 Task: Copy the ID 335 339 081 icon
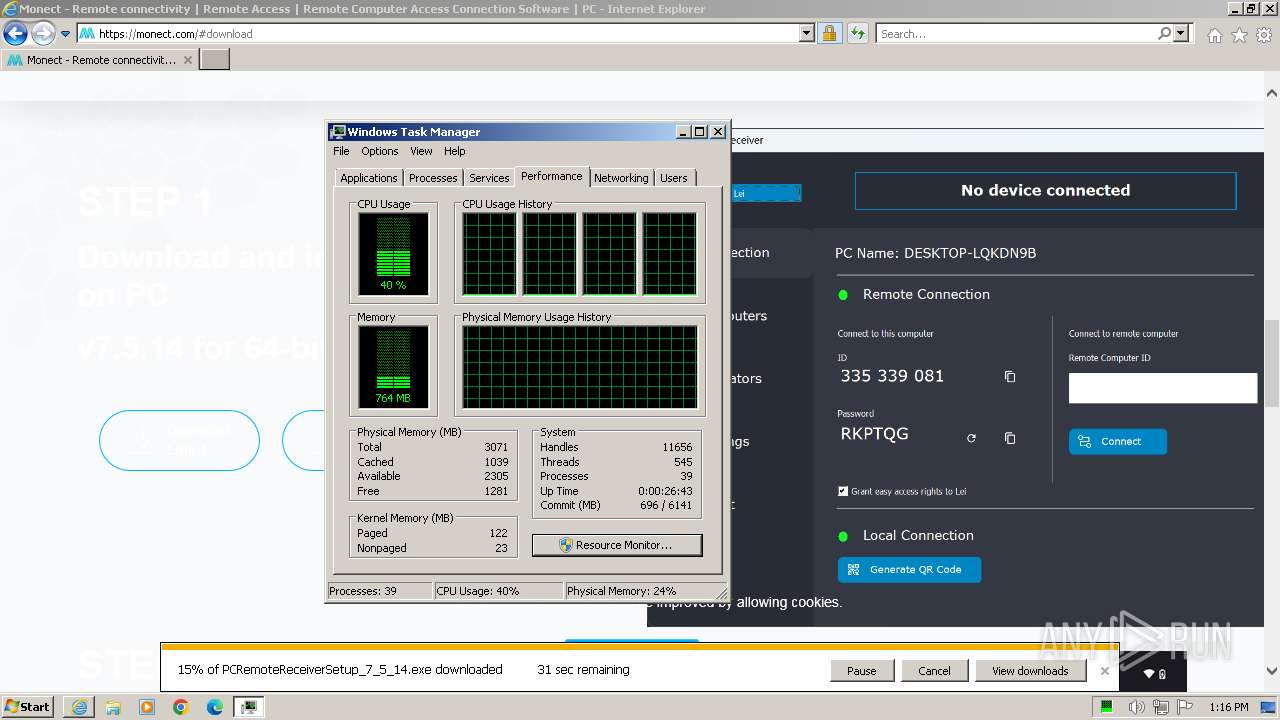tap(1010, 377)
